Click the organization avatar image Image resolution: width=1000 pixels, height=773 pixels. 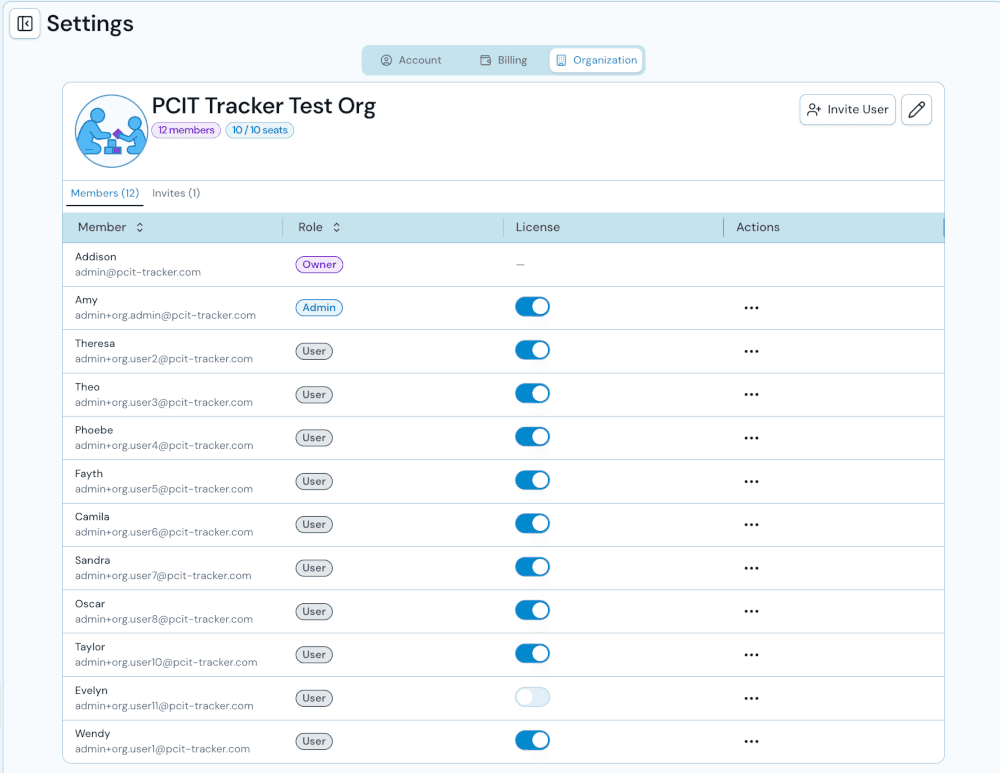(x=111, y=130)
